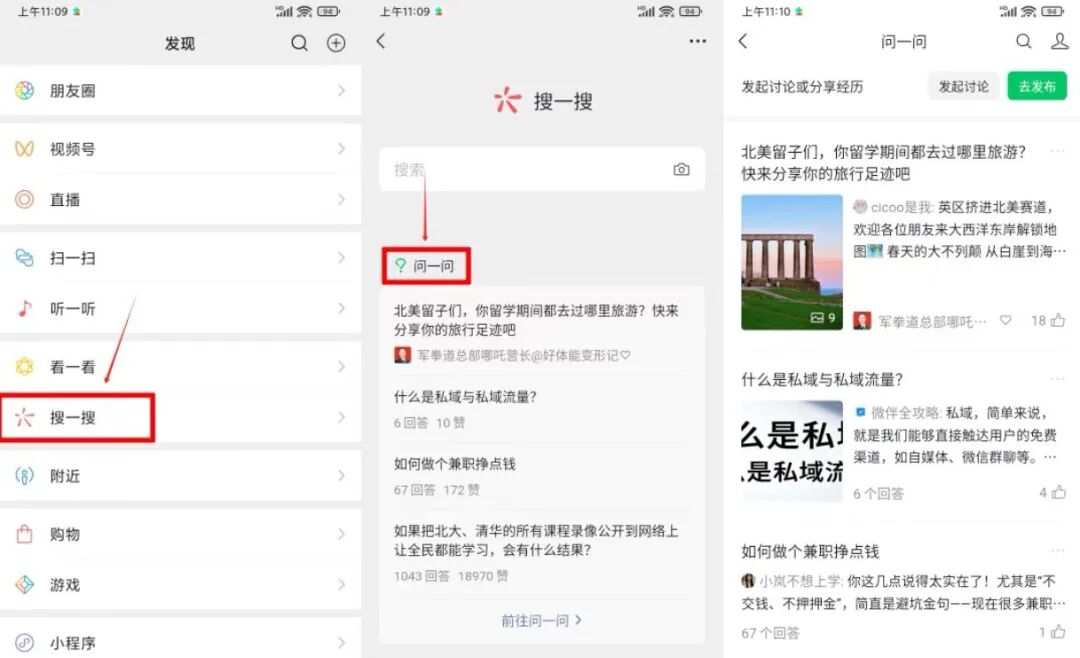
Task: Tap the heart icon on 北美留子们 post
Action: coord(1006,320)
